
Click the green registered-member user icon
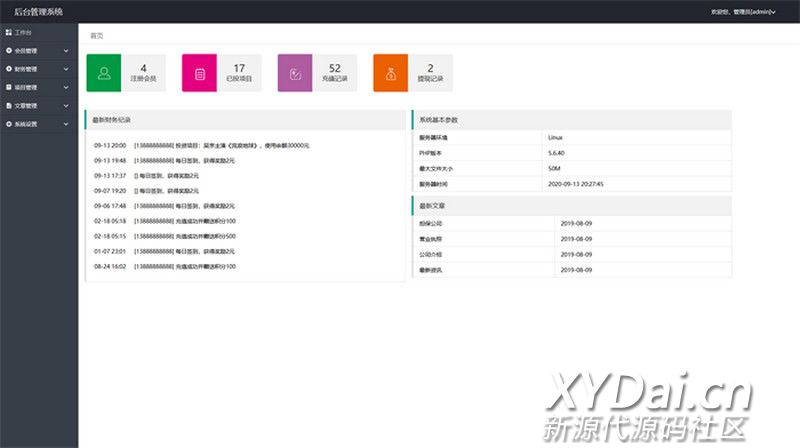[x=104, y=73]
